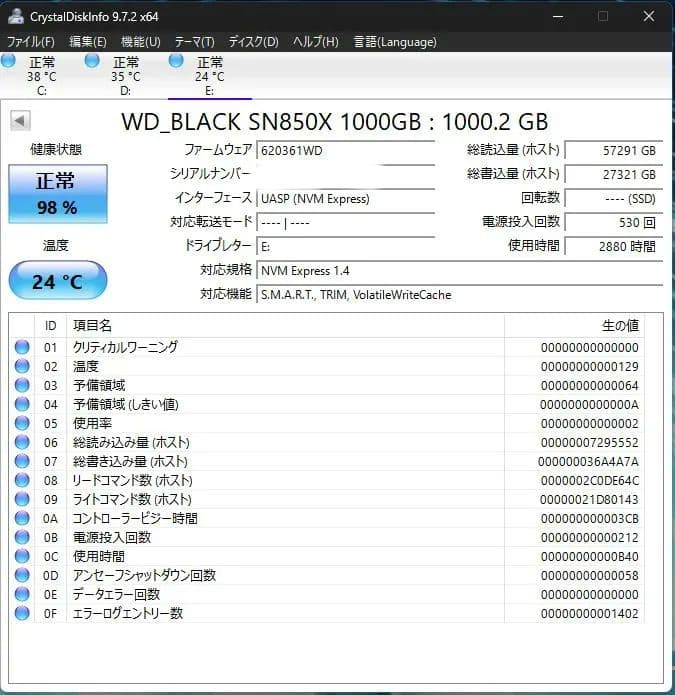675x695 pixels.
Task: Click the blue orb in ID 0C 使用時間 row
Action: click(22, 556)
